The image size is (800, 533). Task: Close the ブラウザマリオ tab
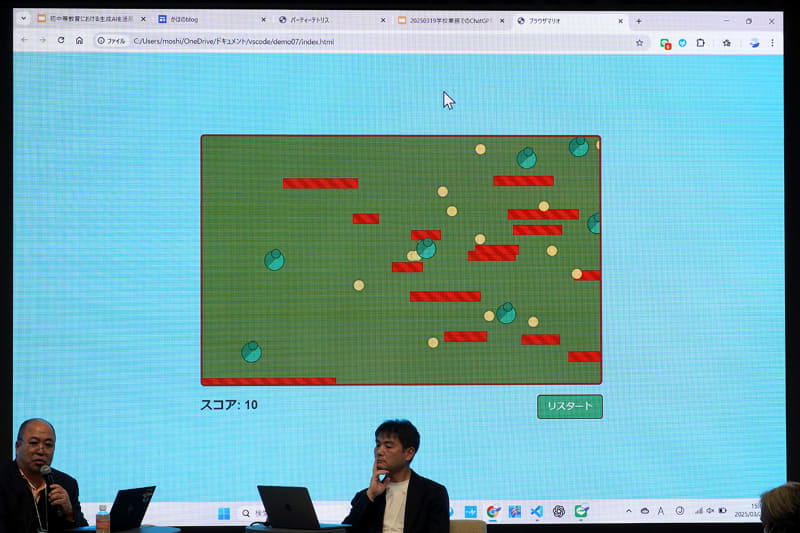coord(620,21)
